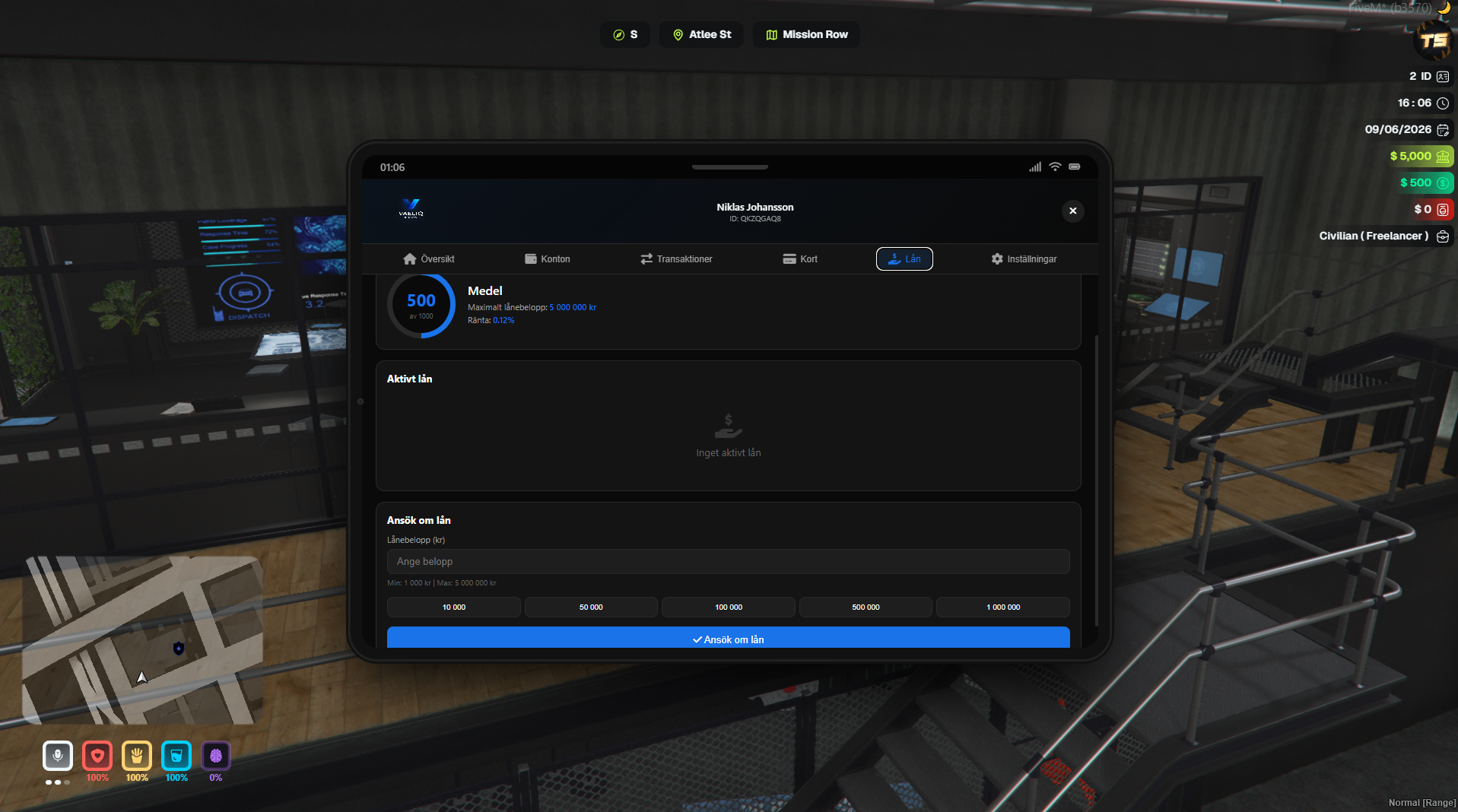Open Inställningar settings tab

click(1024, 259)
